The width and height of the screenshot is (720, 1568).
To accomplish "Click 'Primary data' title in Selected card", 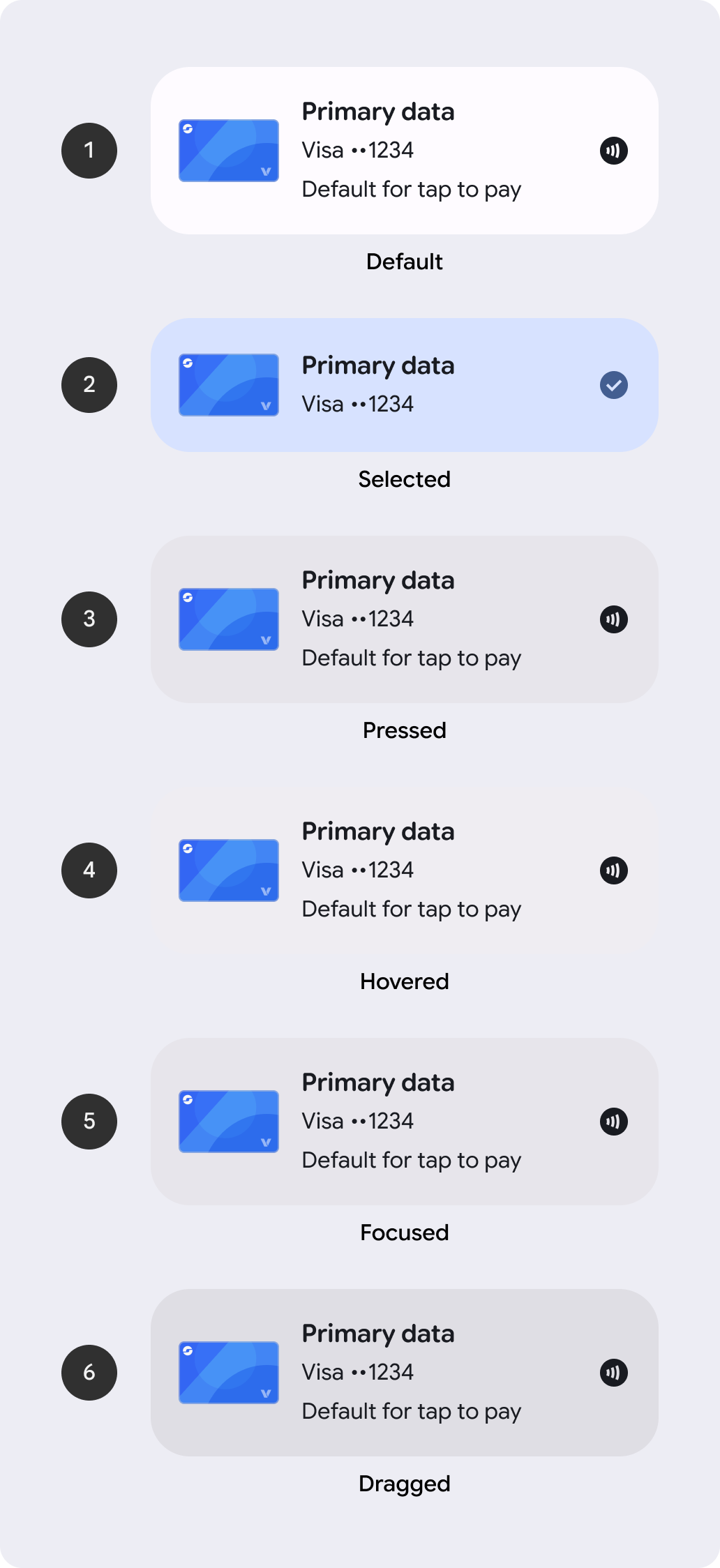I will click(378, 367).
